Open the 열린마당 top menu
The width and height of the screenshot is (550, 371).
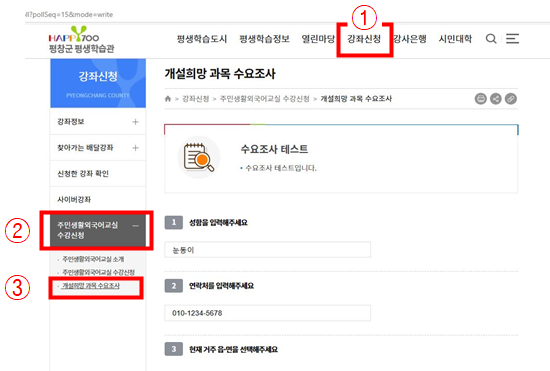318,39
